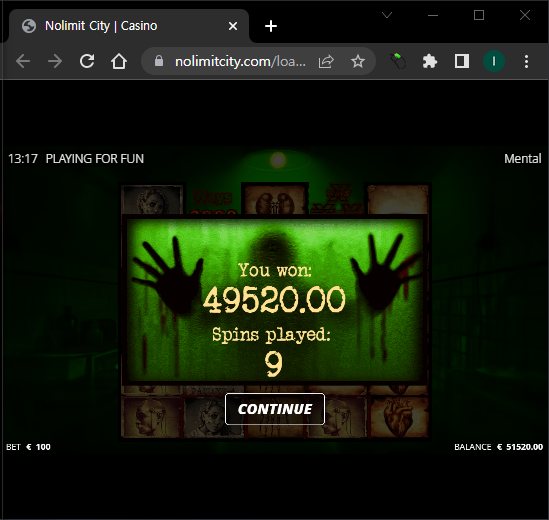Open the Chrome three-dot menu
The width and height of the screenshot is (549, 520).
(526, 61)
